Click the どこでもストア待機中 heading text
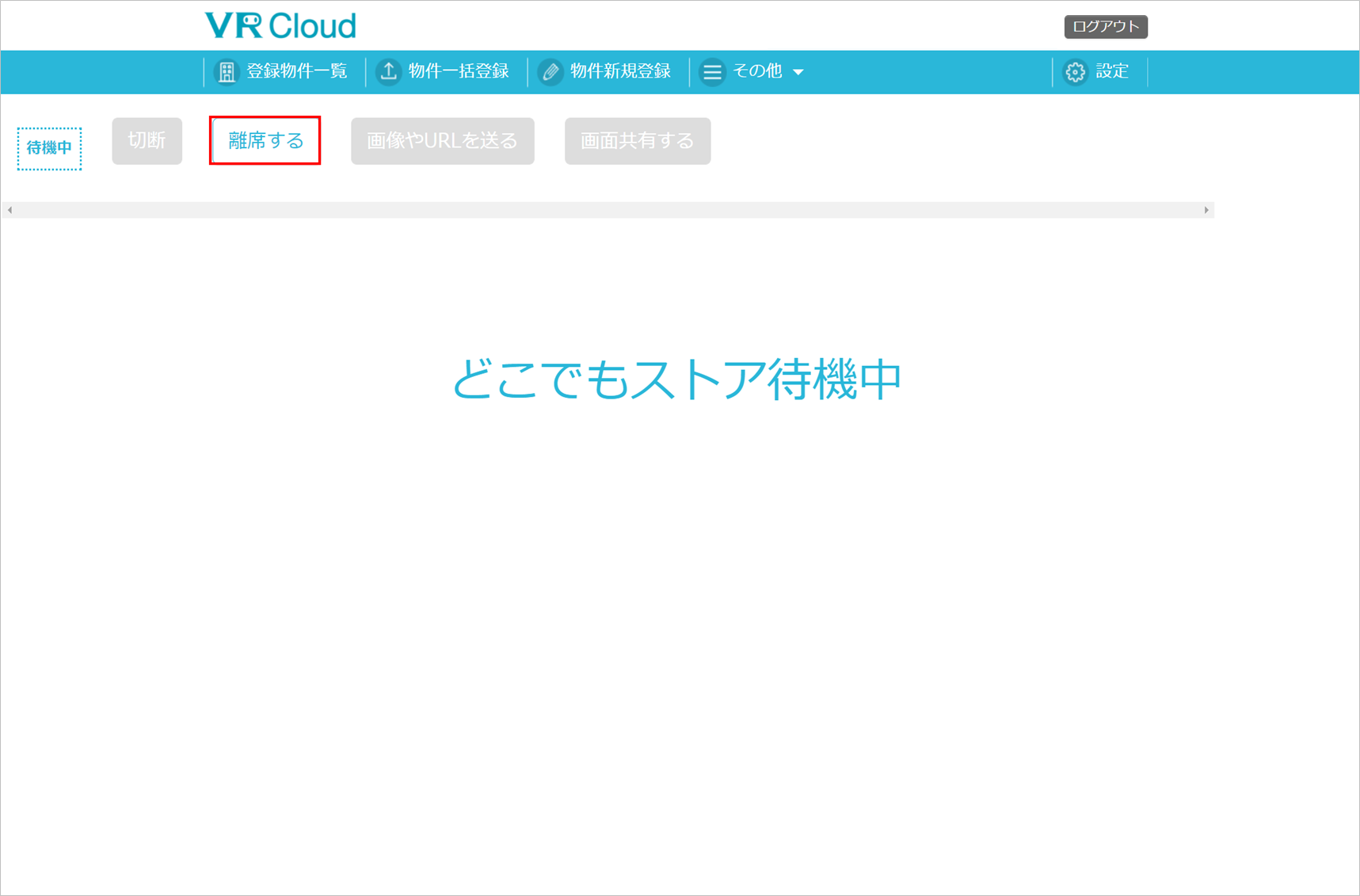 [677, 379]
